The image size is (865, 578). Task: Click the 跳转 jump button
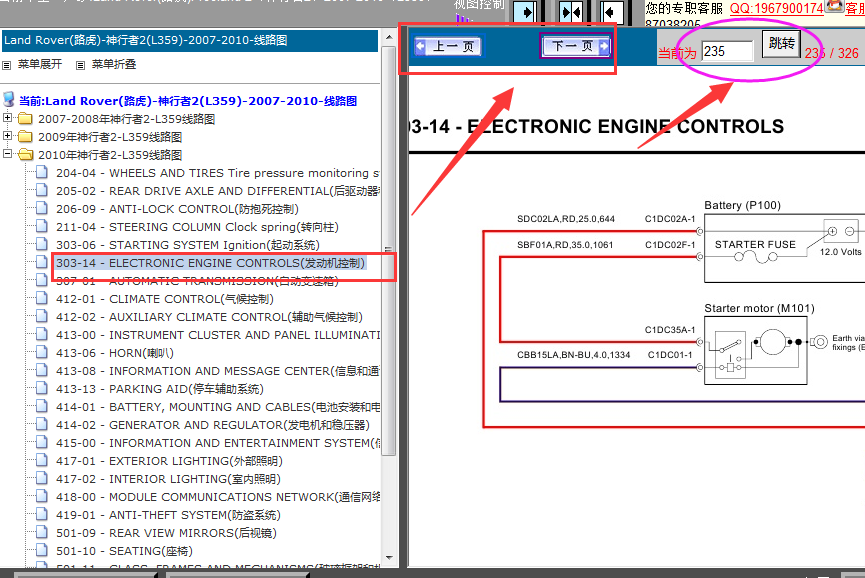(x=781, y=44)
